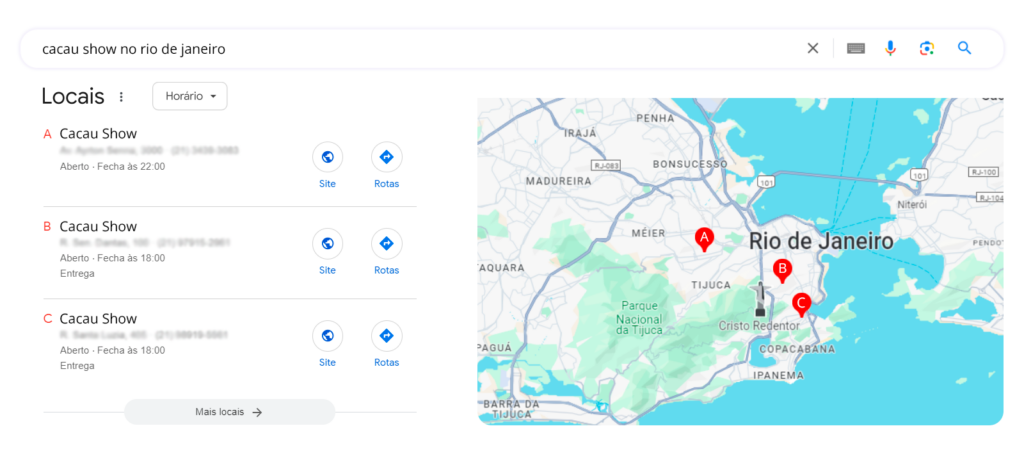Viewport: 1024px width, 458px height.
Task: Click map pin C above Copacabana
Action: point(801,304)
